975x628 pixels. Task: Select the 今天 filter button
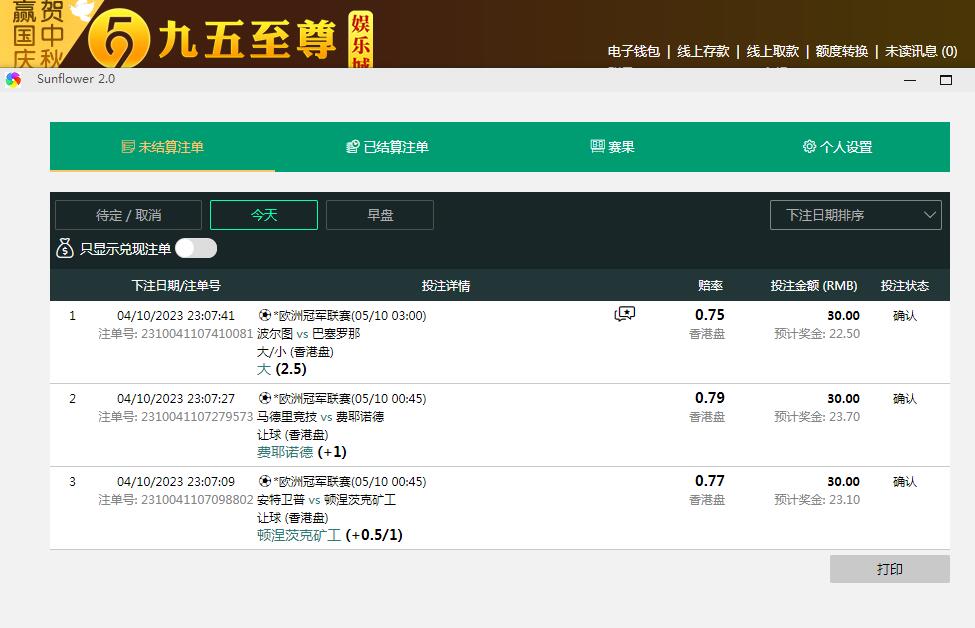click(264, 215)
